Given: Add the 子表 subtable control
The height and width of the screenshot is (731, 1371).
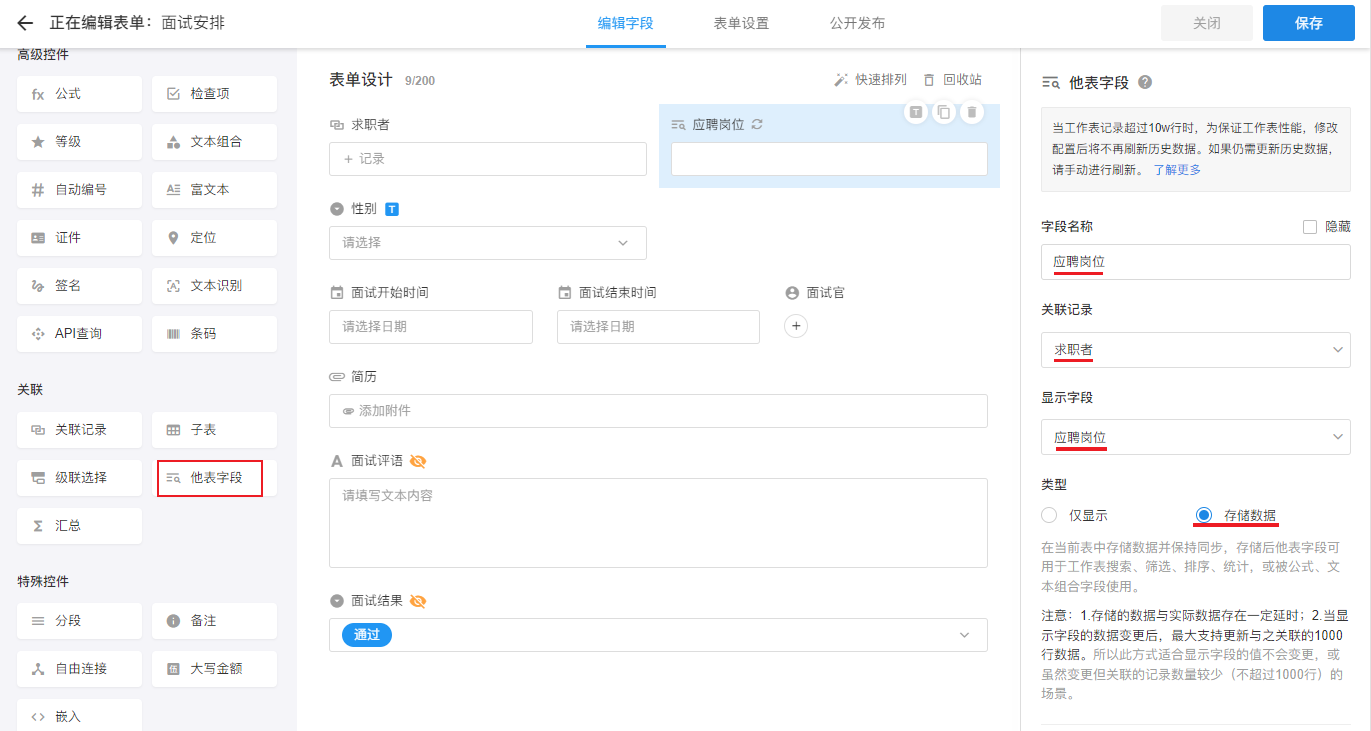Looking at the screenshot, I should pos(214,430).
